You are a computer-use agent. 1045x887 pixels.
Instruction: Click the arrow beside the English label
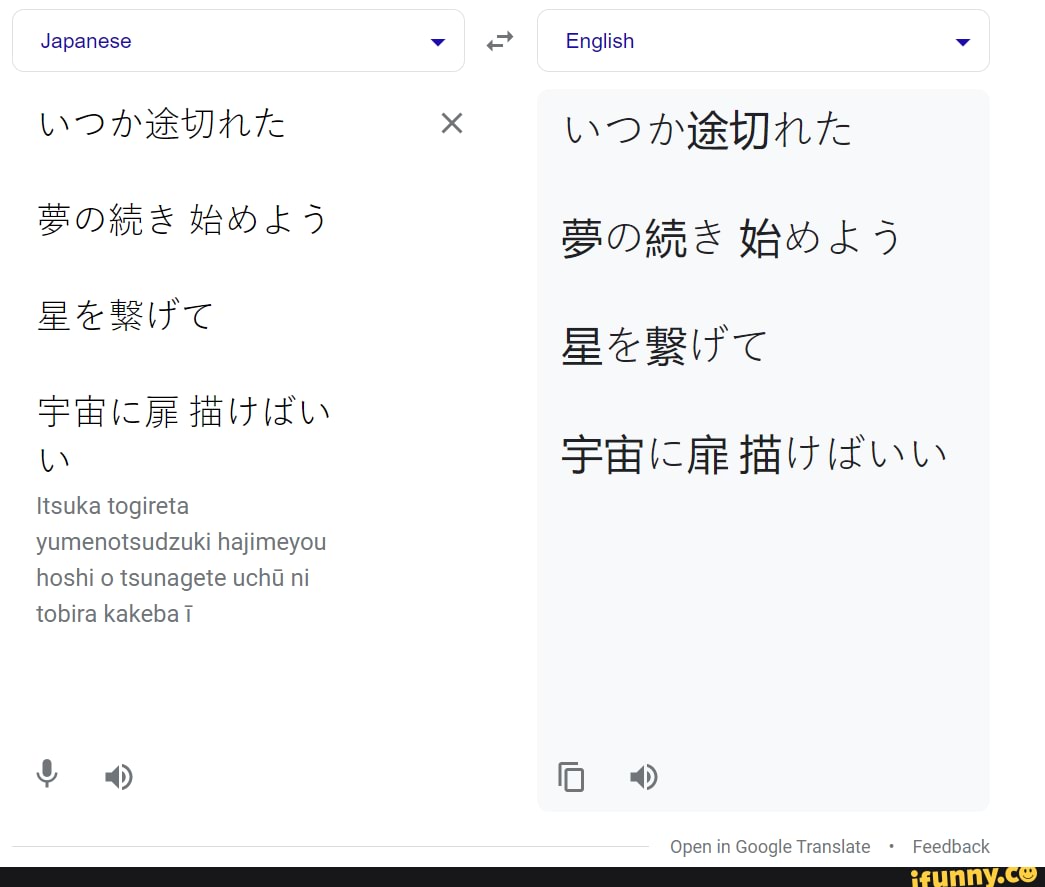click(962, 42)
